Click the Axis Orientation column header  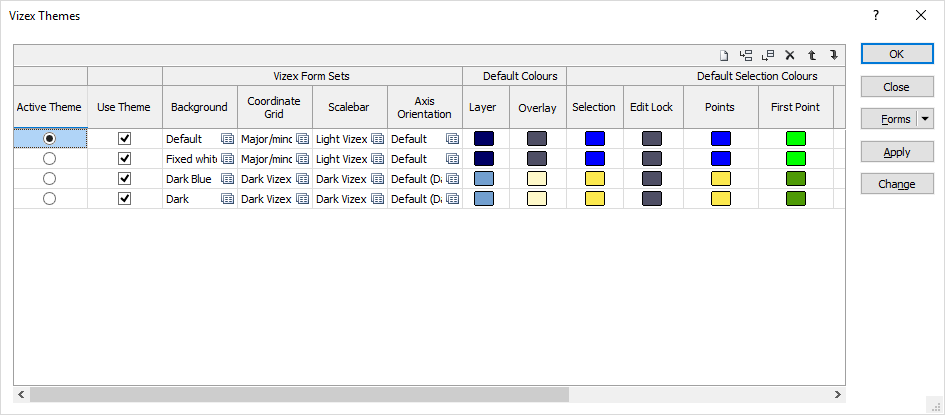point(425,107)
